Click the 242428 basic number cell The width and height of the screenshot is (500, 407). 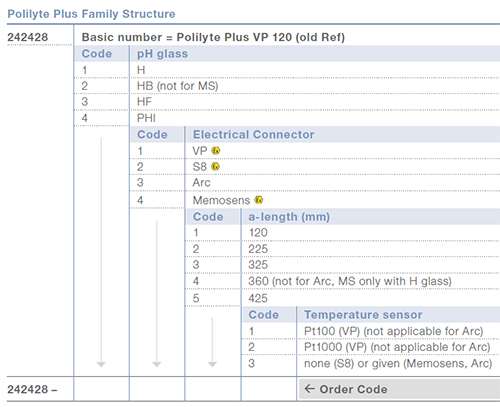coord(28,37)
